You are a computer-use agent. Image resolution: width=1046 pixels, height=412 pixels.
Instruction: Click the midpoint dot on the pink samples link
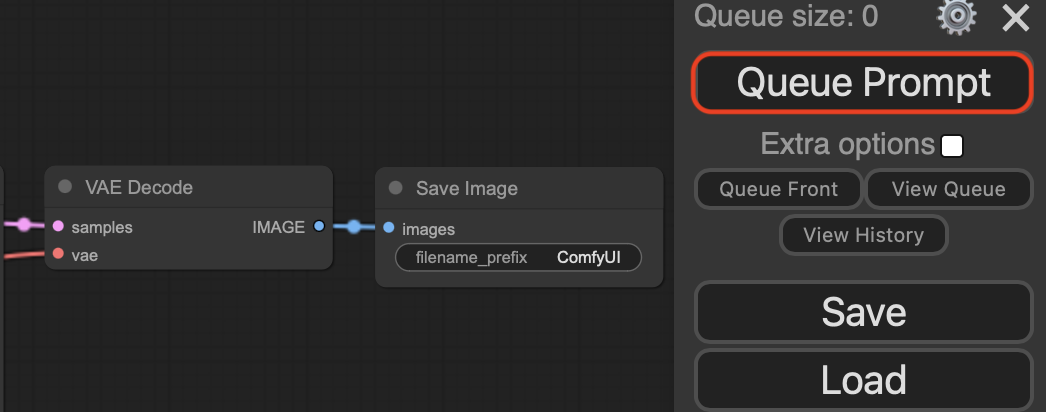point(24,225)
